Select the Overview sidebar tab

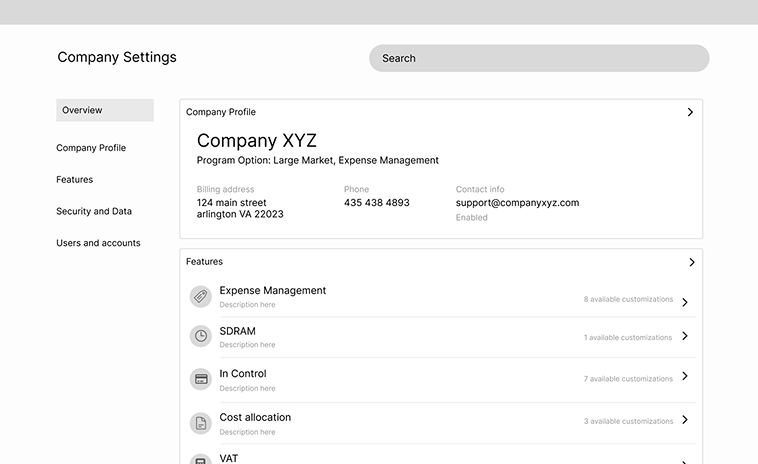point(105,110)
